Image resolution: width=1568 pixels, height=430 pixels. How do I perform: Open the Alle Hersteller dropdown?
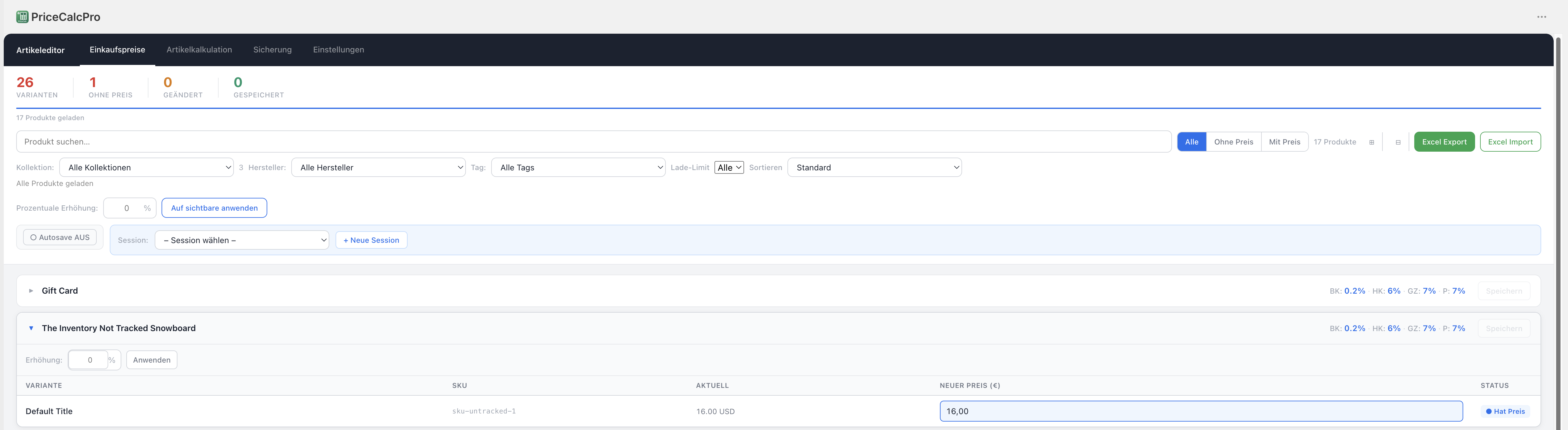tap(379, 168)
